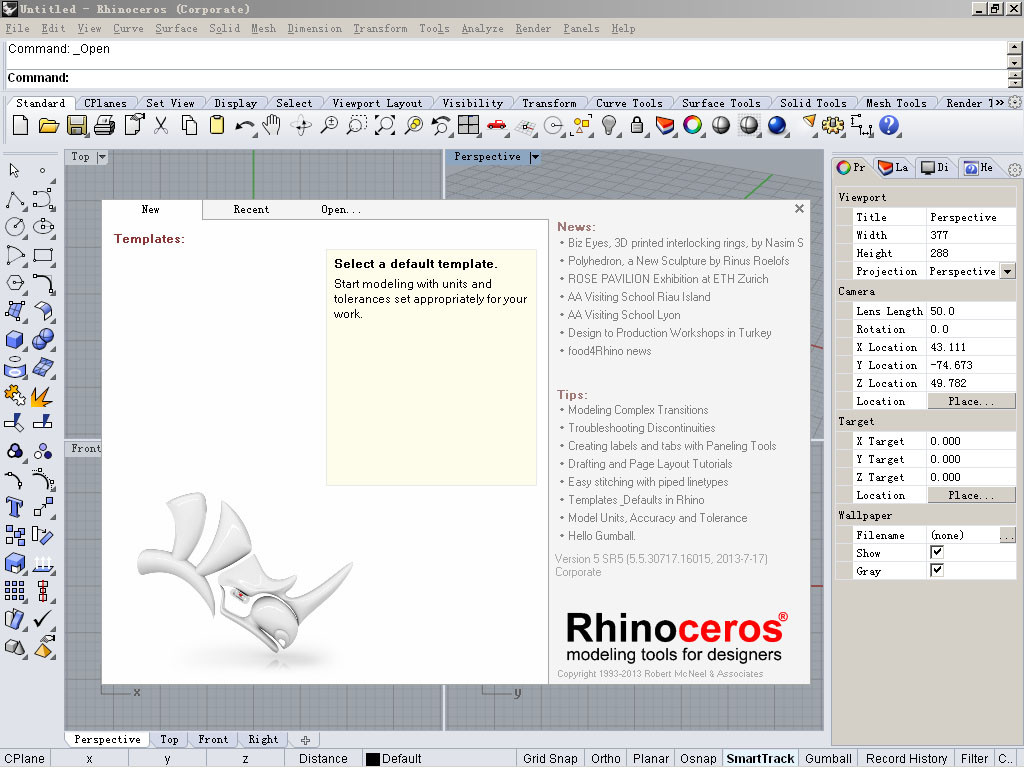Click the Filename browse ellipsis button
This screenshot has height=768, width=1024.
1007,536
